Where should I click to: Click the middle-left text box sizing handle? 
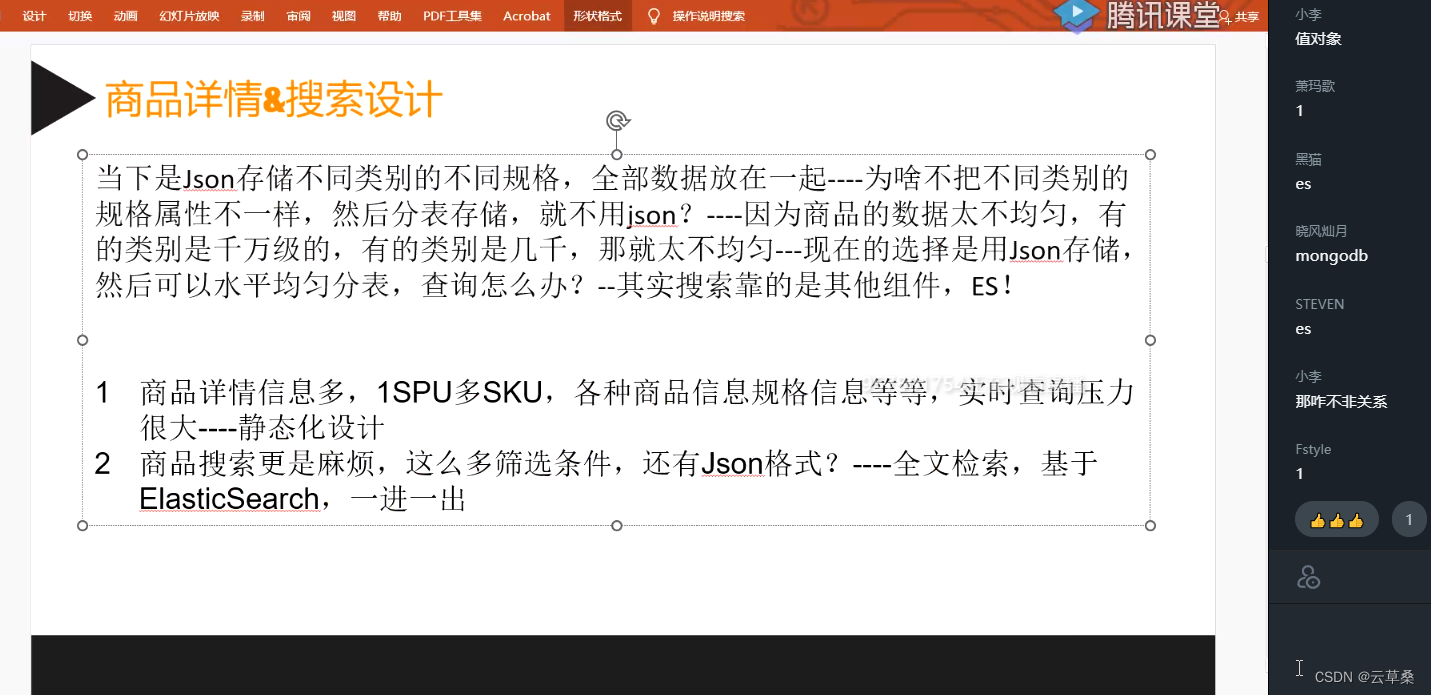click(82, 340)
